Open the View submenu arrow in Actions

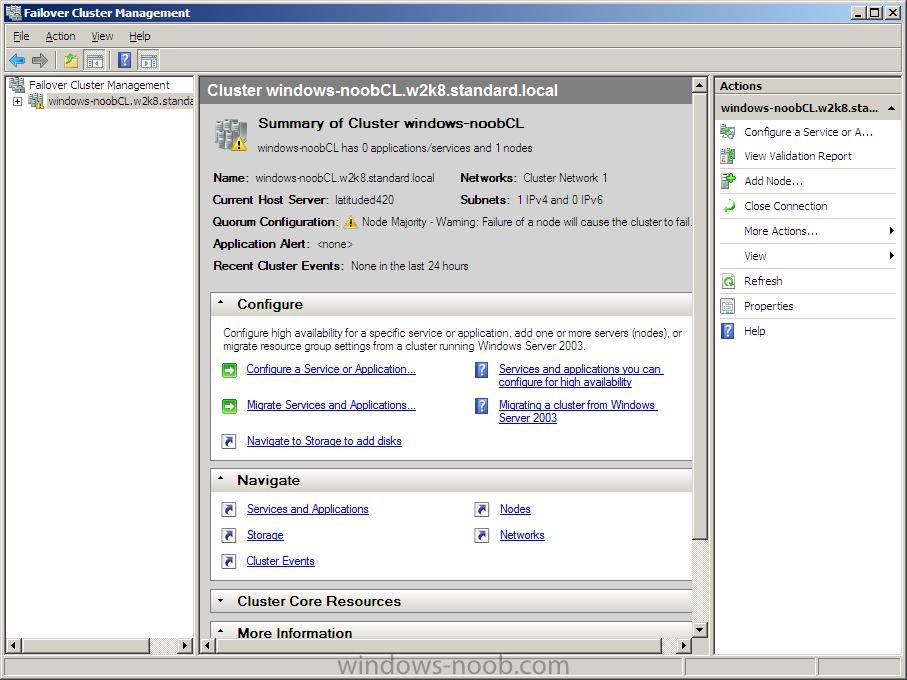(891, 256)
